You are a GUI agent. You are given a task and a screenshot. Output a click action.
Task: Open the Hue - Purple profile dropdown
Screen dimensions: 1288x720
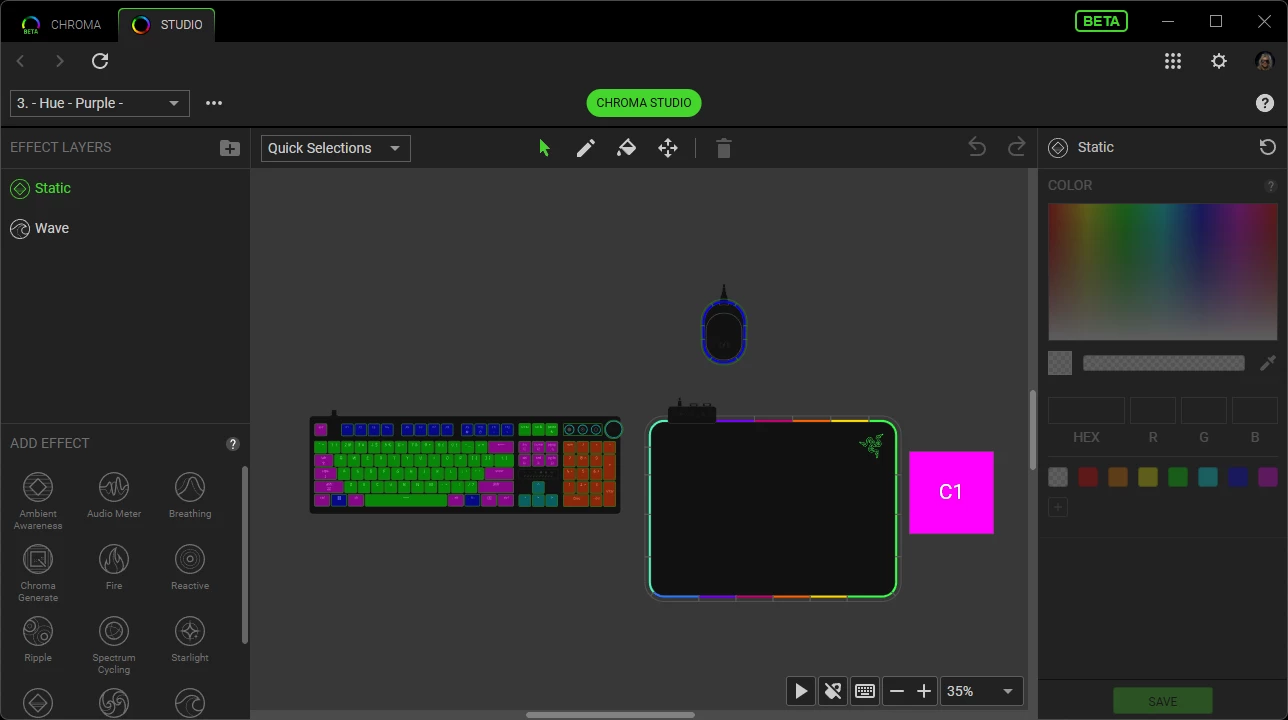[x=100, y=103]
